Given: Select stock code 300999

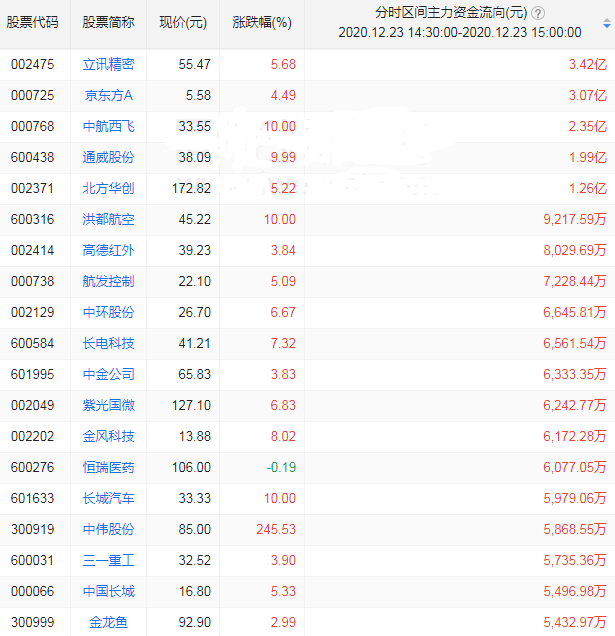Looking at the screenshot, I should tap(32, 623).
